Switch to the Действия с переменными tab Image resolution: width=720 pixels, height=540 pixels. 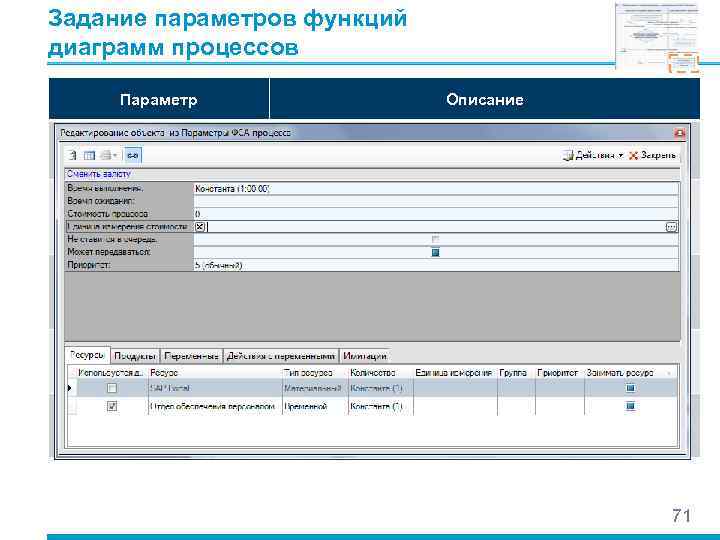[281, 356]
